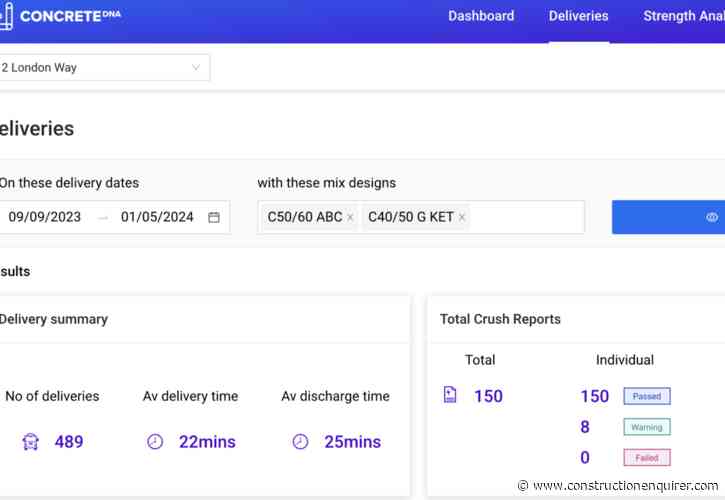Click the Passed status badge
This screenshot has height=500, width=725.
point(647,396)
